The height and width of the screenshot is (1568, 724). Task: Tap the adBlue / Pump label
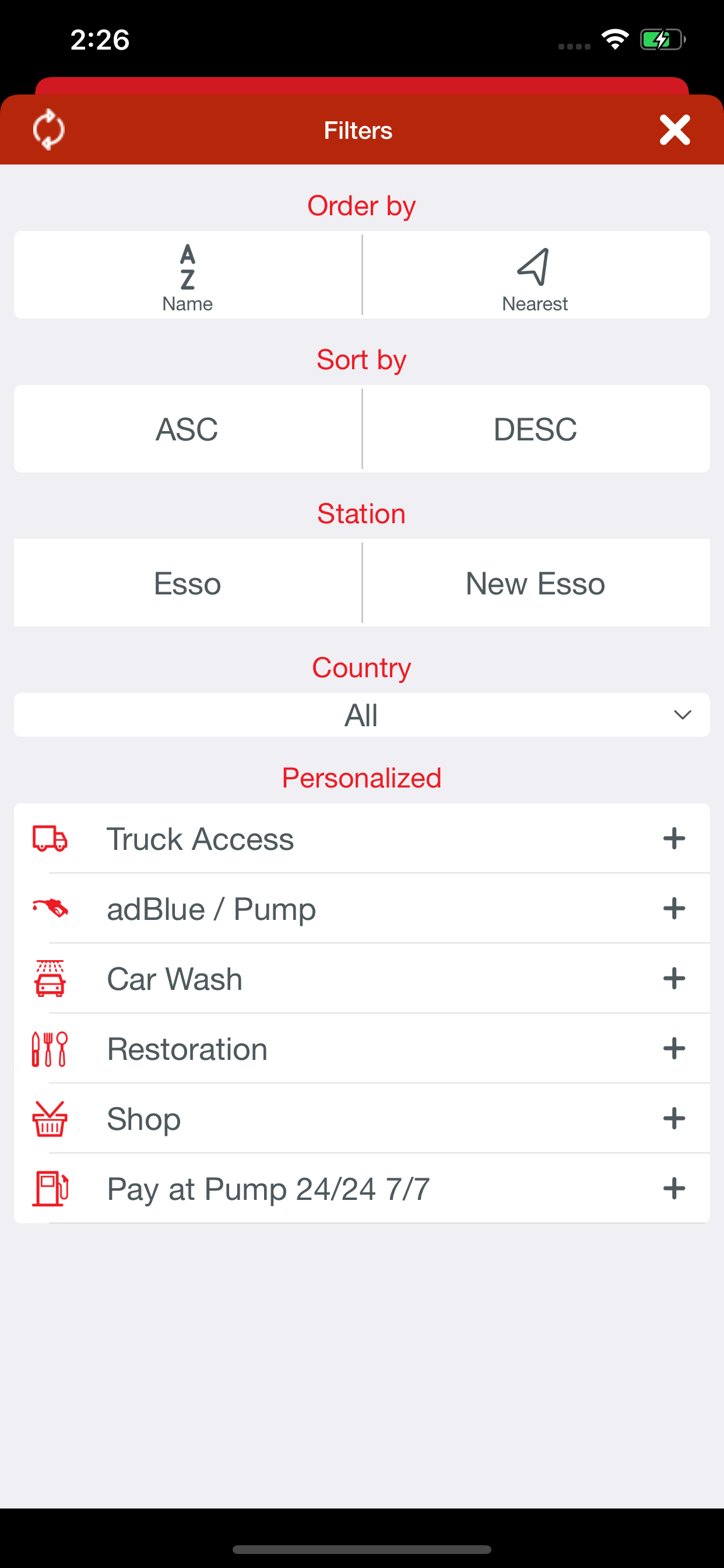(211, 909)
